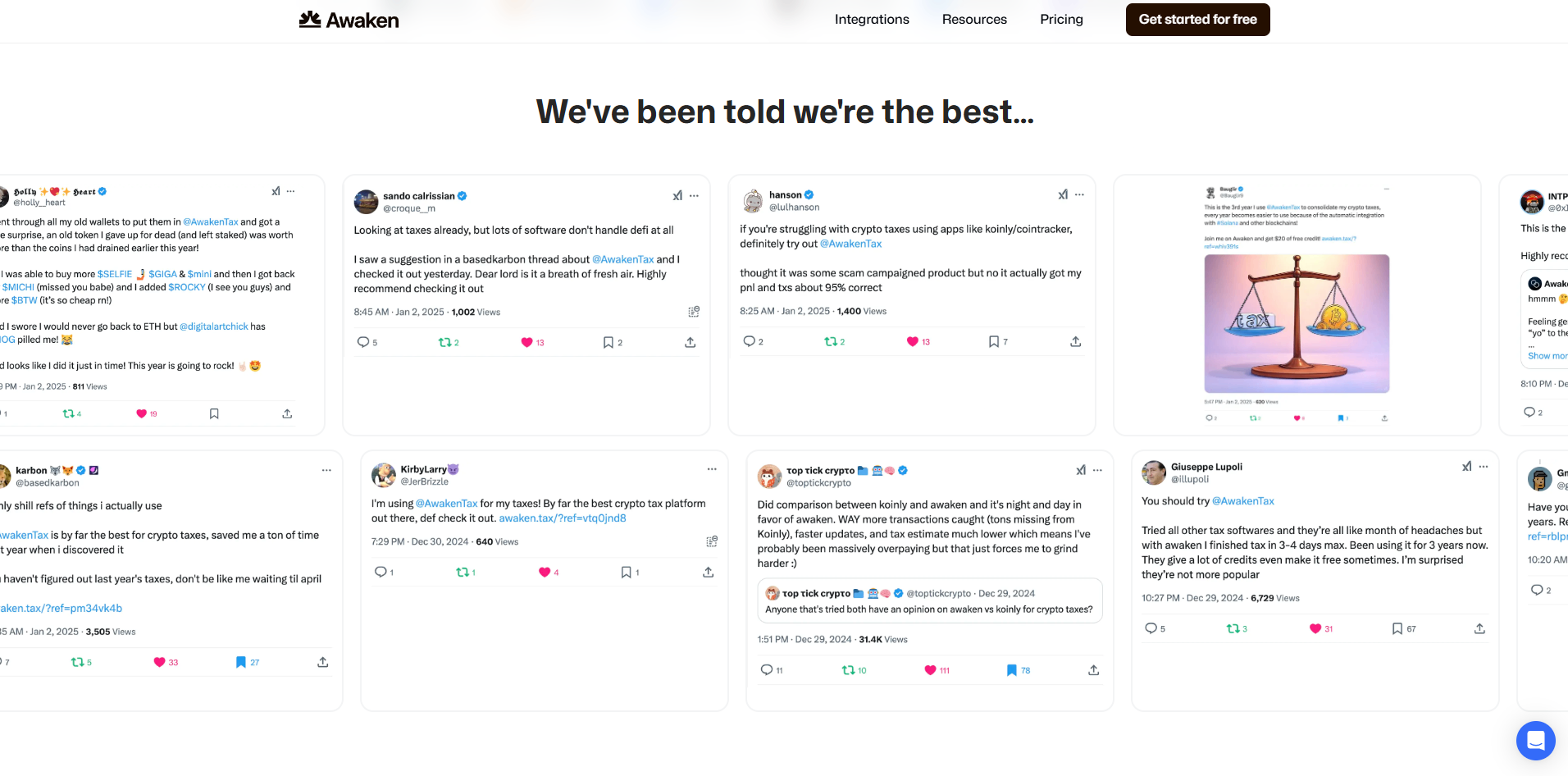Click the Get started for free button
1568x776 pixels.
point(1197,19)
